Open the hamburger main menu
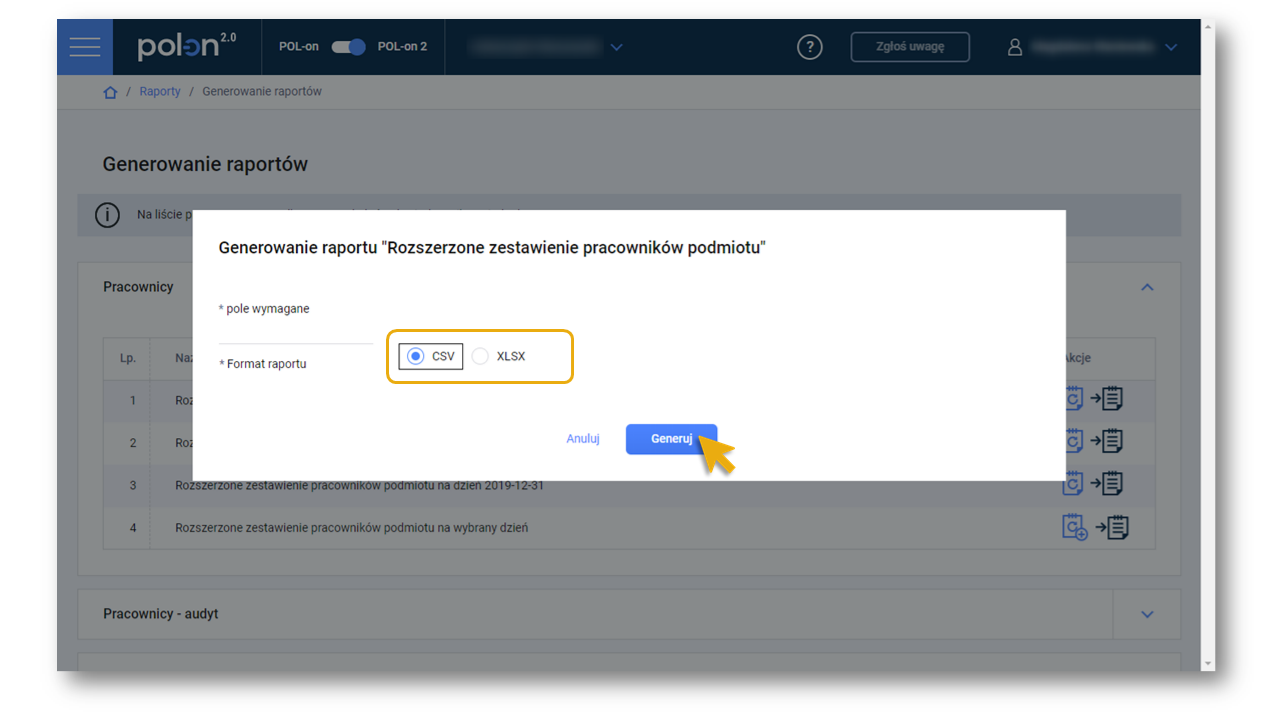The width and height of the screenshot is (1270, 720). pos(85,47)
